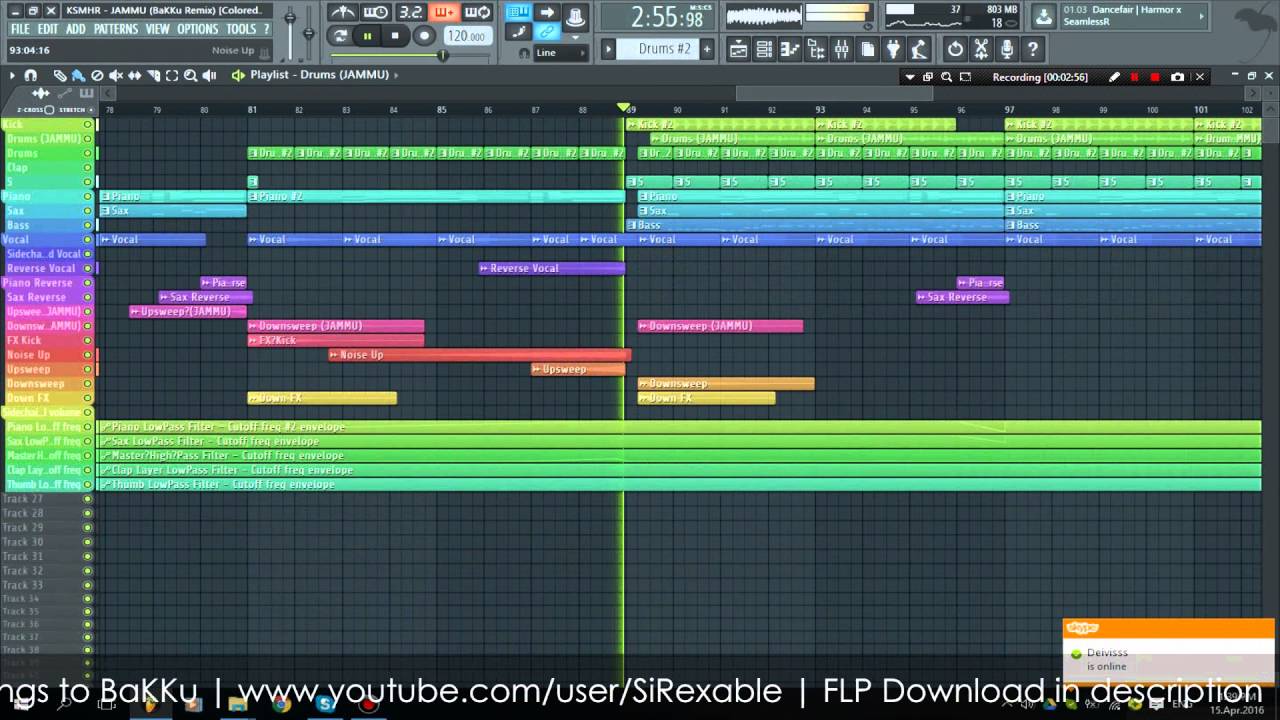Select the Zoom magnifier tool in Playlist
1280x720 pixels.
click(x=190, y=75)
